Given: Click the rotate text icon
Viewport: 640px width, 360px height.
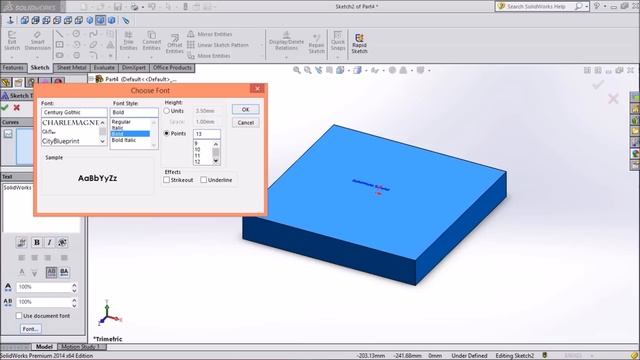Looking at the screenshot, I should 62,242.
